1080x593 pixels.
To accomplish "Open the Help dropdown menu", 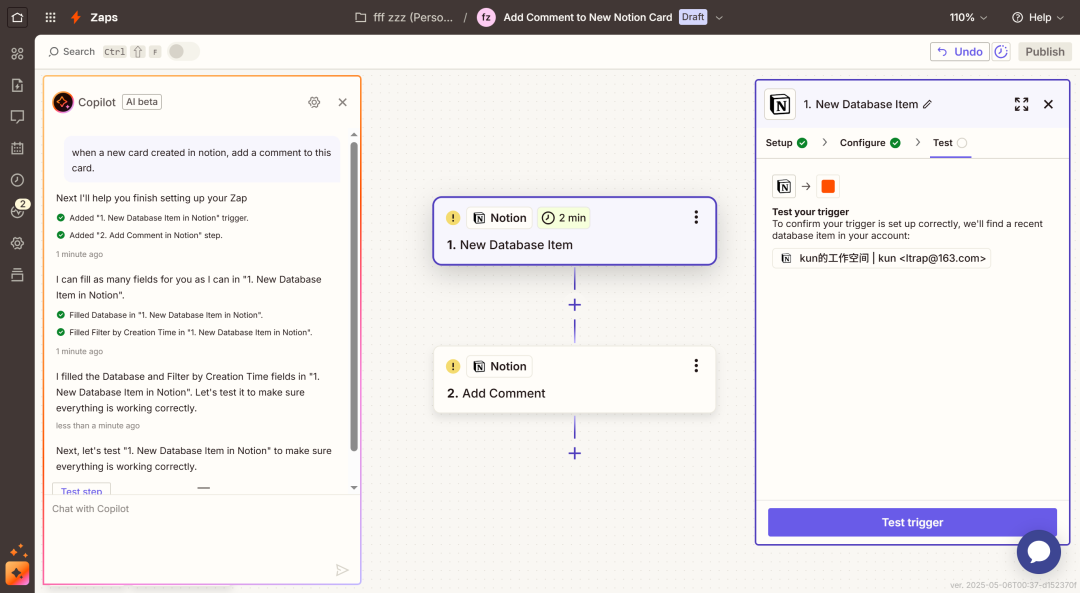I will 1038,17.
